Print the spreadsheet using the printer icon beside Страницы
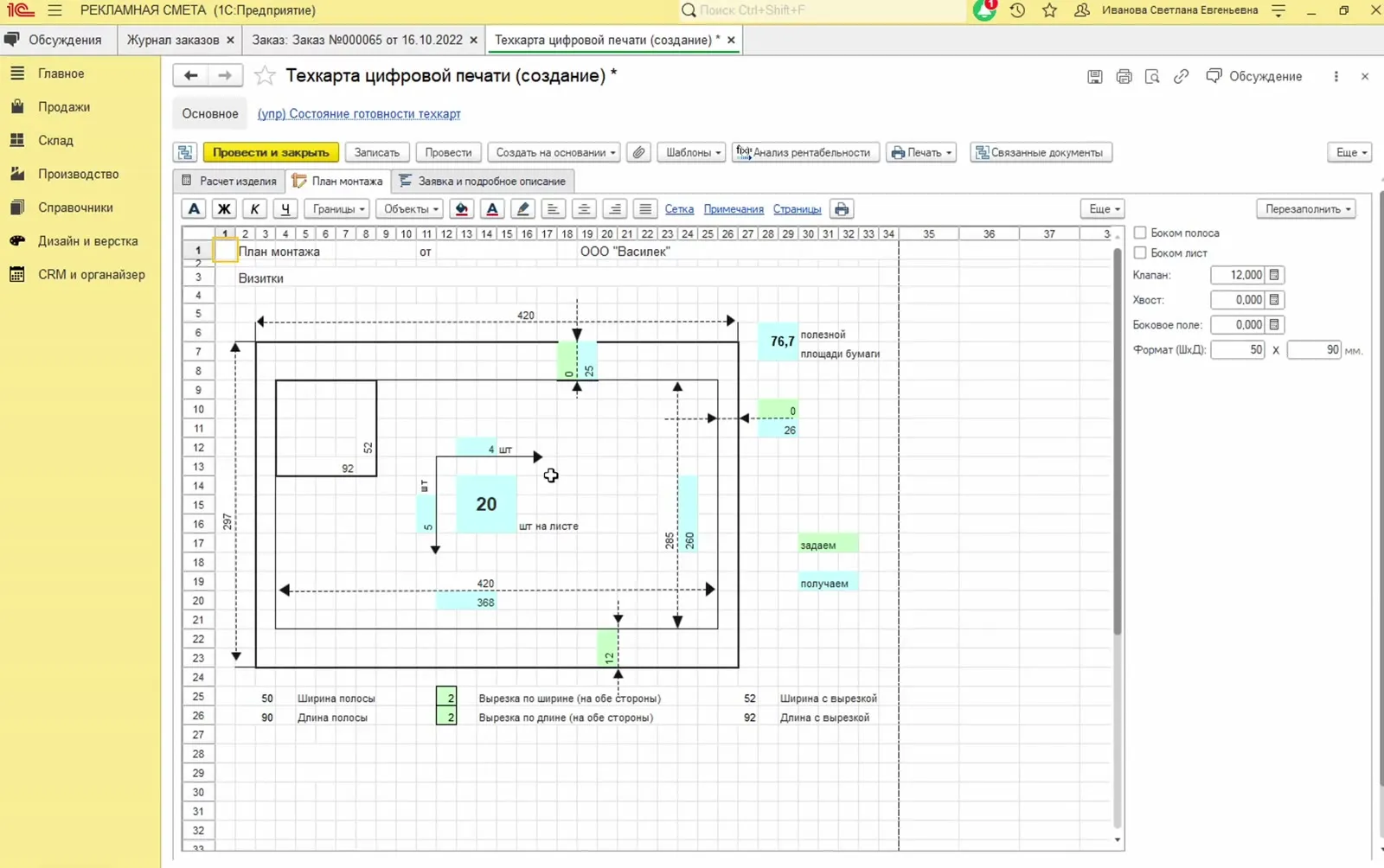The height and width of the screenshot is (868, 1384). pyautogui.click(x=842, y=209)
